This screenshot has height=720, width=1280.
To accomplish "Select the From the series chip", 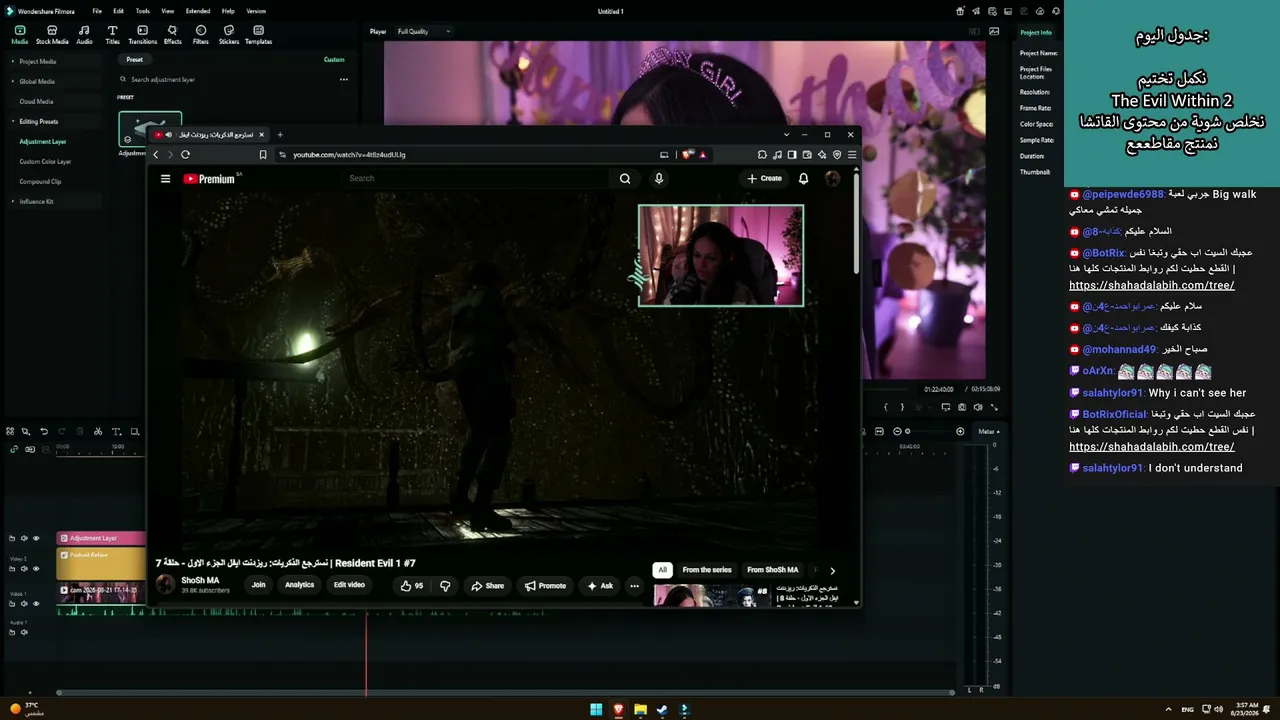I will 707,570.
